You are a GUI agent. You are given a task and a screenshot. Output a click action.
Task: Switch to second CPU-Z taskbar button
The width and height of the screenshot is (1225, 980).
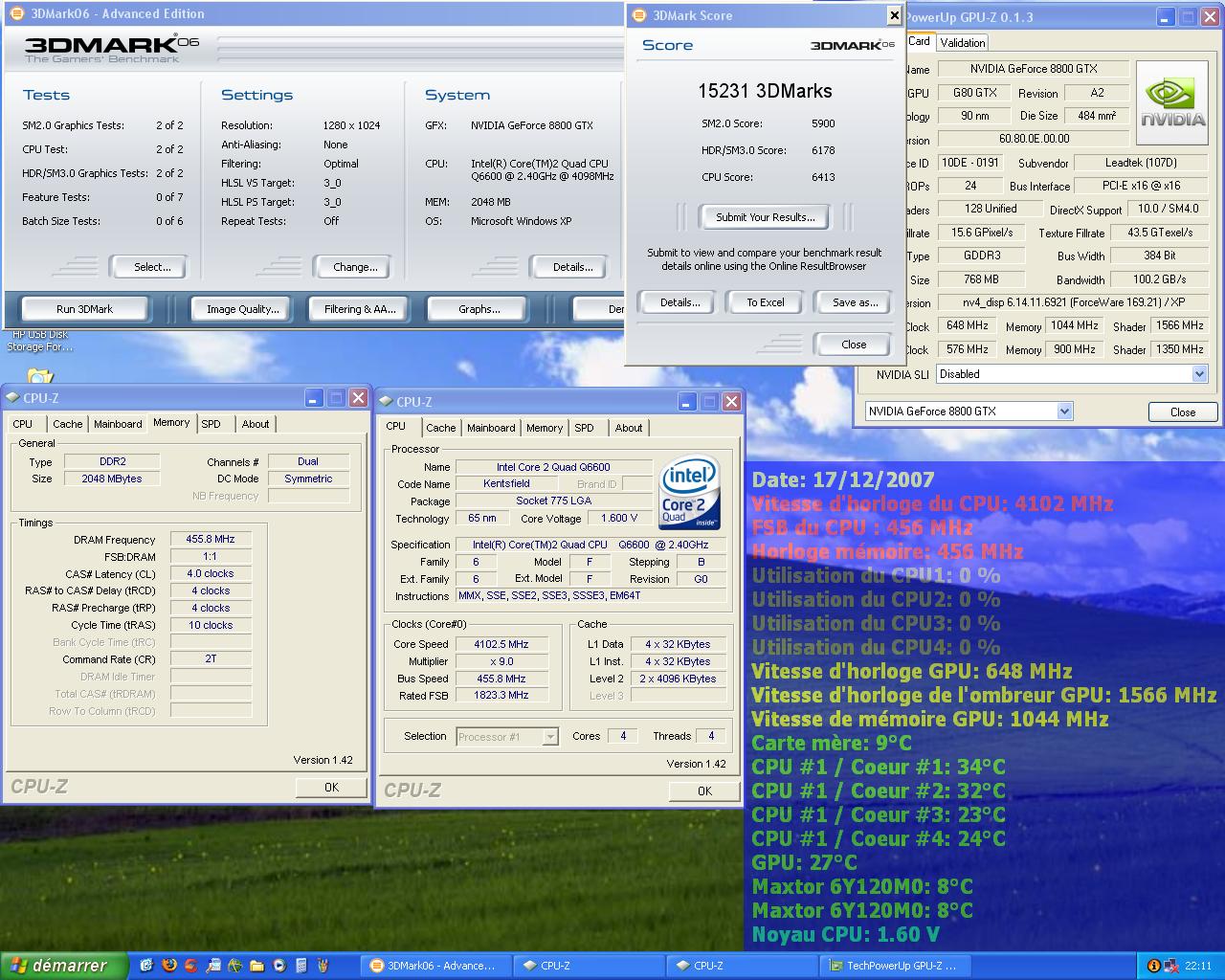click(744, 966)
